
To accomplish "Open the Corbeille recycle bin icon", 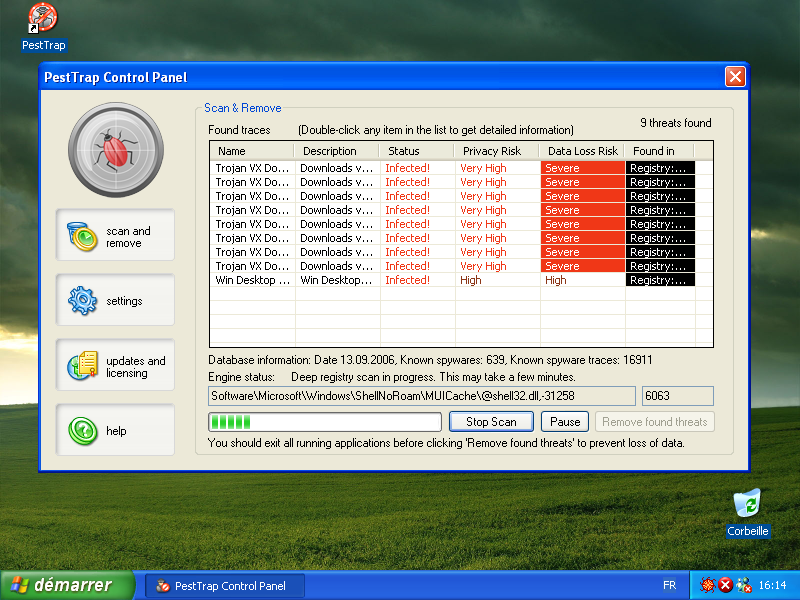I will tap(747, 503).
